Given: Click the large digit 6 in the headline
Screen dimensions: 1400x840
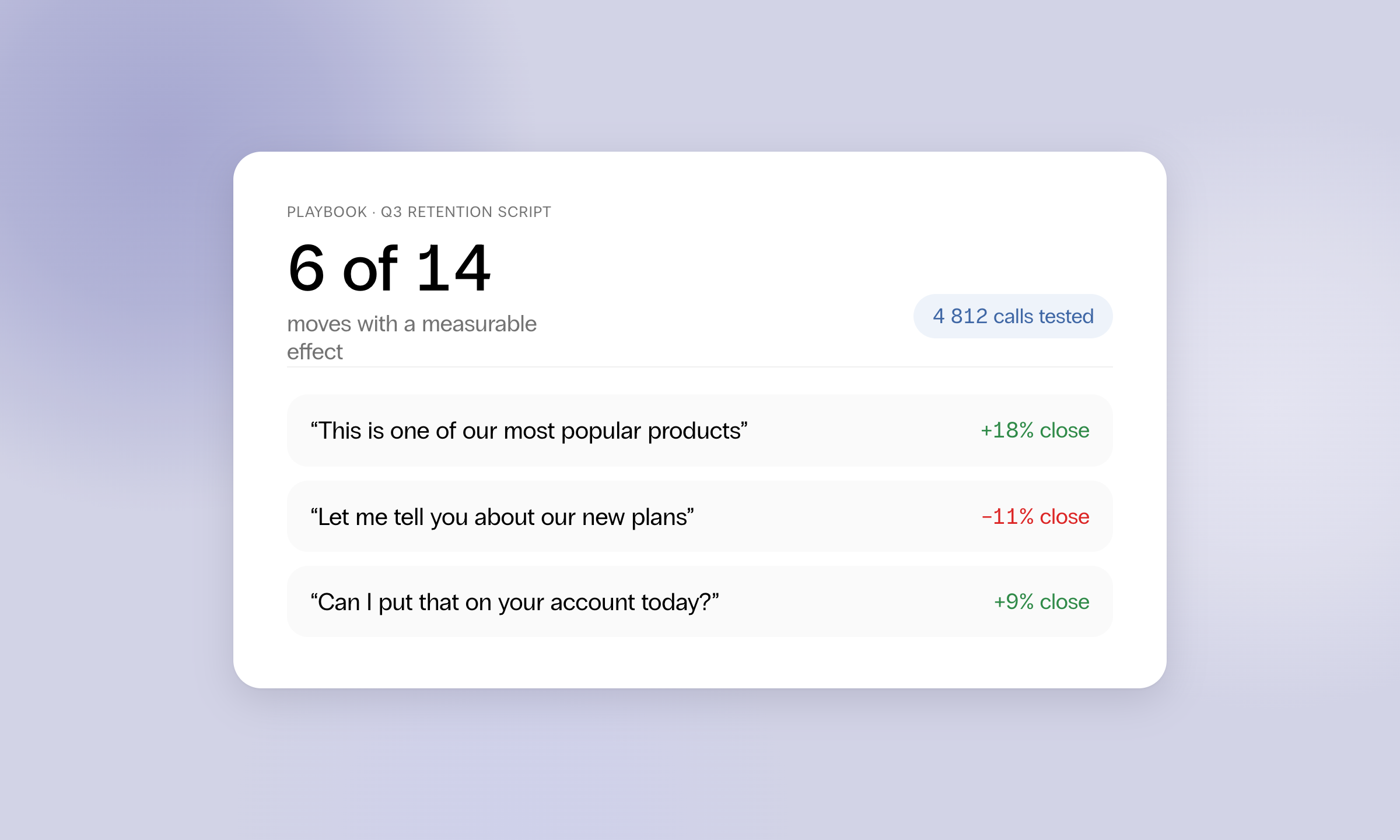Looking at the screenshot, I should tap(306, 268).
